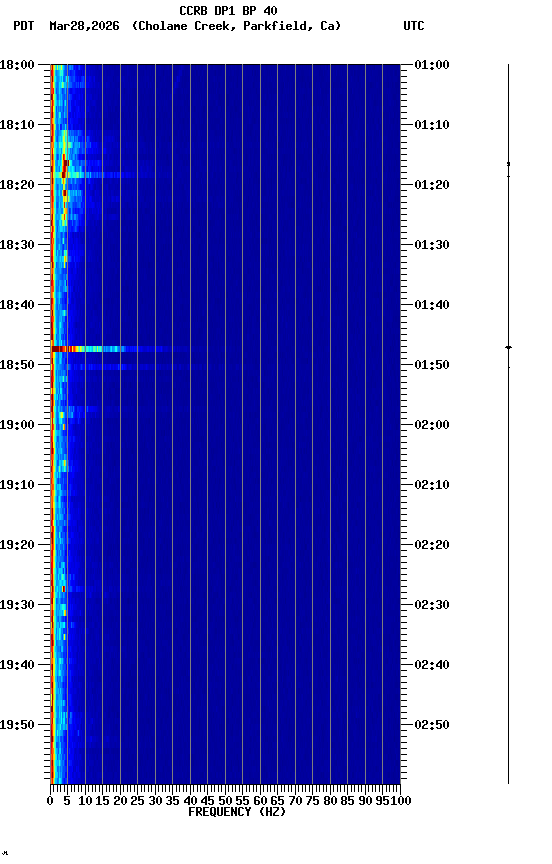Click the "FREQUENCY (HZ)" axis title

[x=237, y=812]
